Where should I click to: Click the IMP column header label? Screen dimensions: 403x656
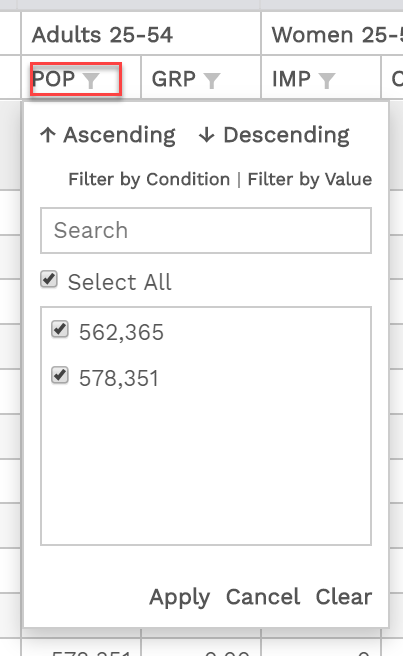click(291, 79)
